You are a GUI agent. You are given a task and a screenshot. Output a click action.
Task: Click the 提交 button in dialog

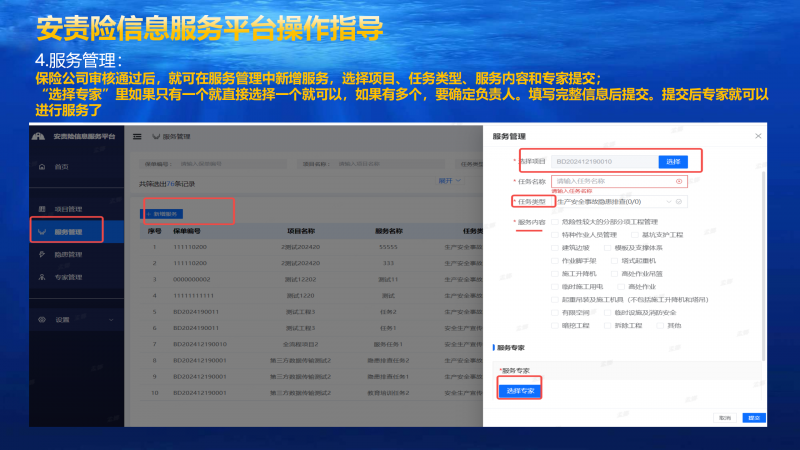click(754, 418)
